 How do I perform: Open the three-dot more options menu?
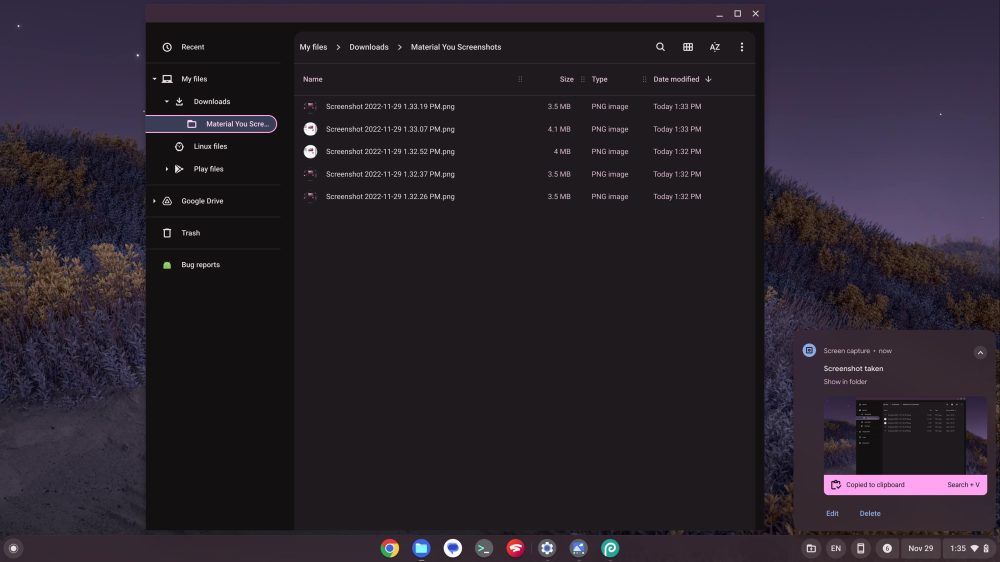(x=741, y=47)
